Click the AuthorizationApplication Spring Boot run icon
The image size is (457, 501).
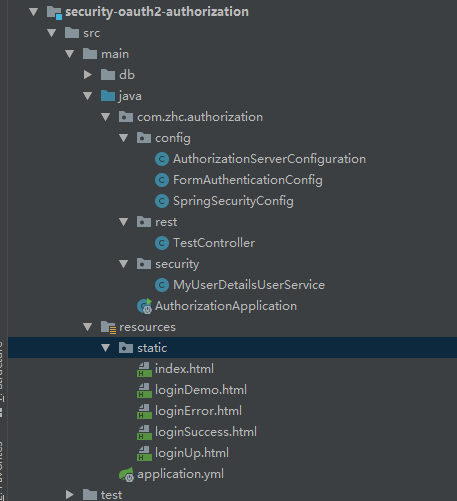click(145, 306)
